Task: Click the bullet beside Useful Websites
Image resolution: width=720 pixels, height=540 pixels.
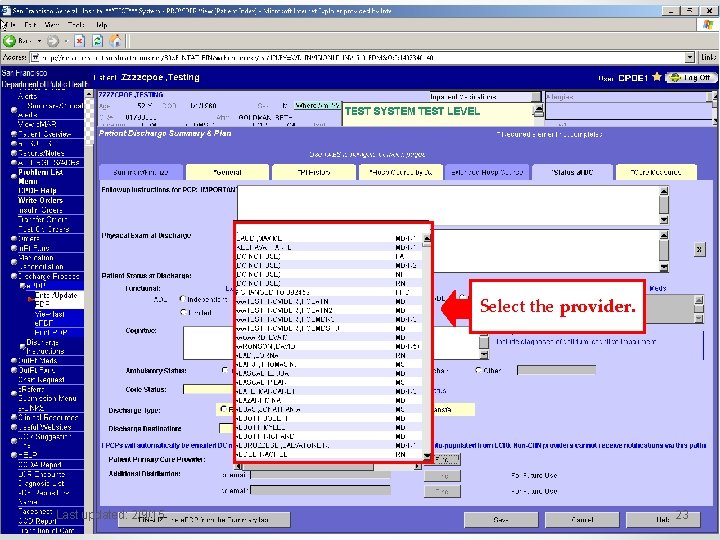Action: (x=14, y=427)
